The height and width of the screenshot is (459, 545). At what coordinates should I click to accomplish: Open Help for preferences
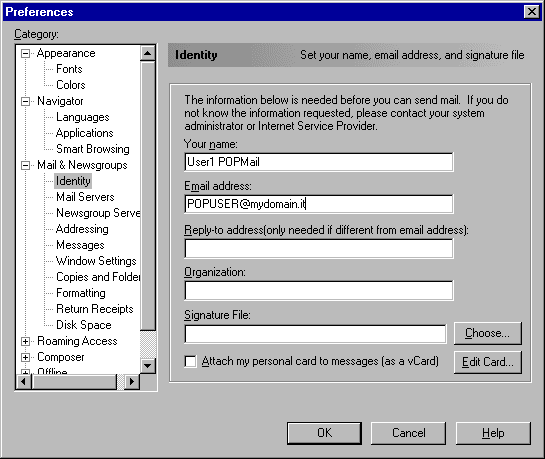pos(493,433)
